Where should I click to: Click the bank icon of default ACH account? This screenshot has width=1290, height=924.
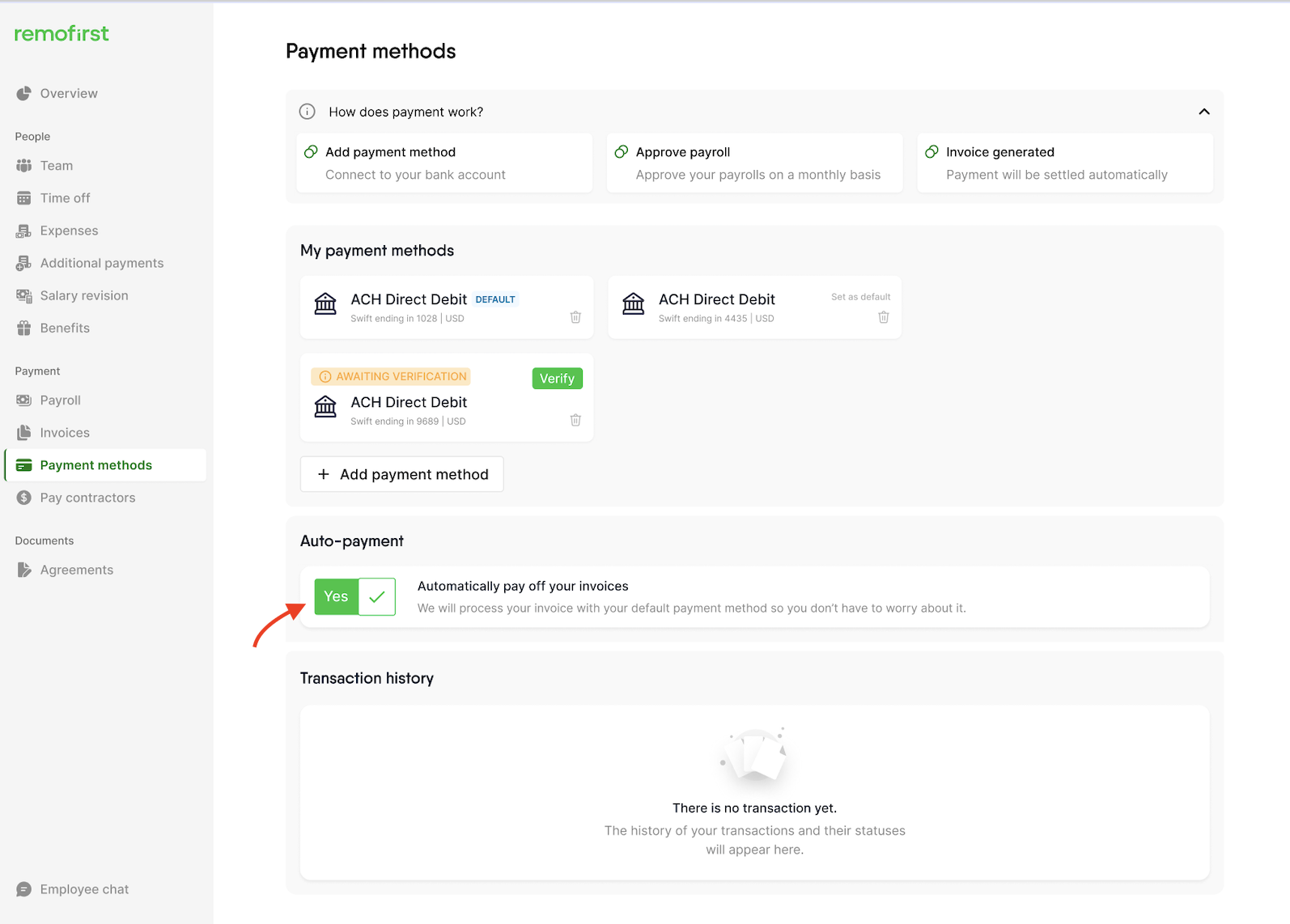(325, 304)
